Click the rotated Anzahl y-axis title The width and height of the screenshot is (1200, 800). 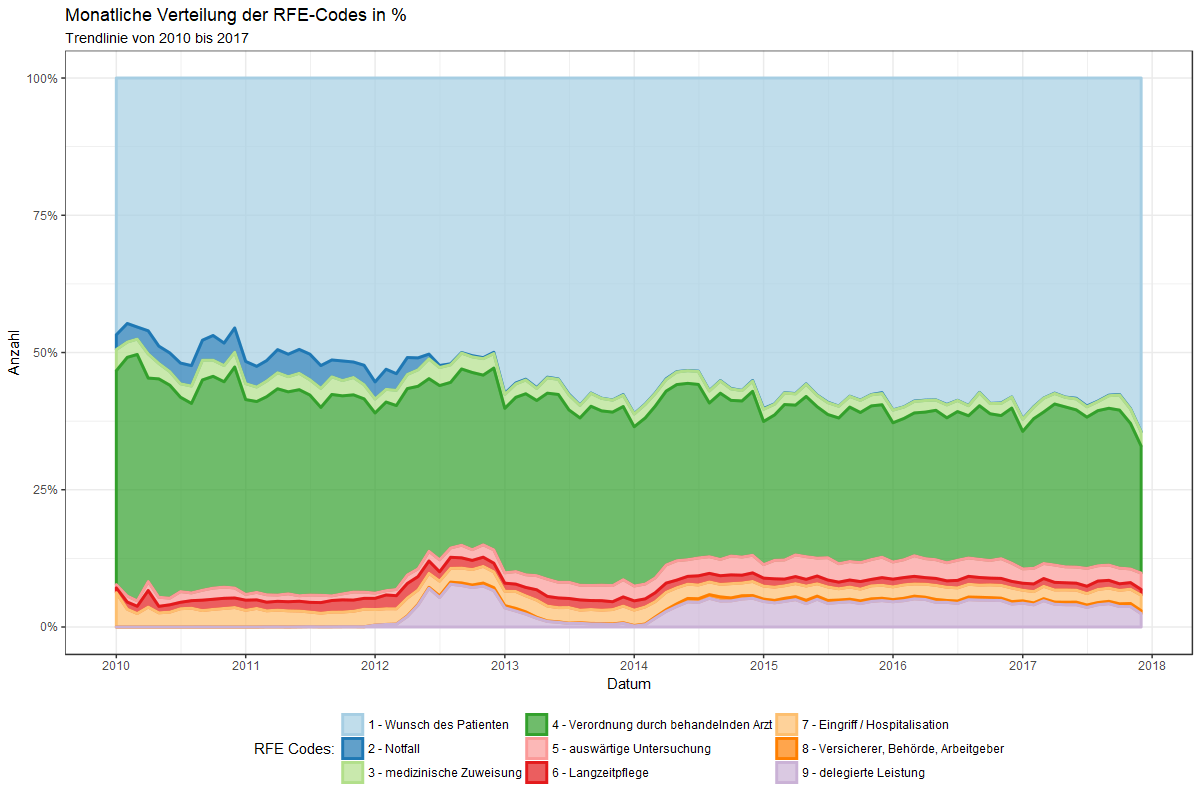coord(14,353)
